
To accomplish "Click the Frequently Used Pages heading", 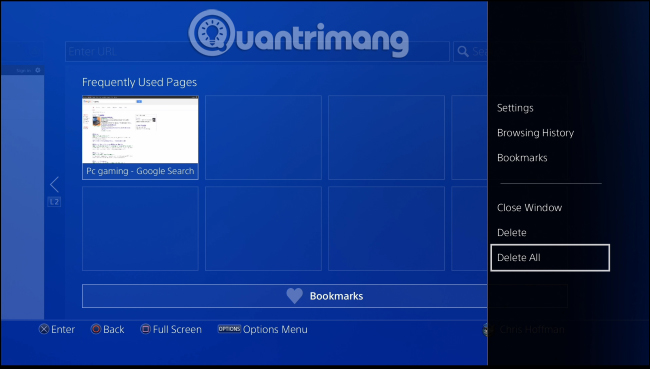I will [139, 82].
